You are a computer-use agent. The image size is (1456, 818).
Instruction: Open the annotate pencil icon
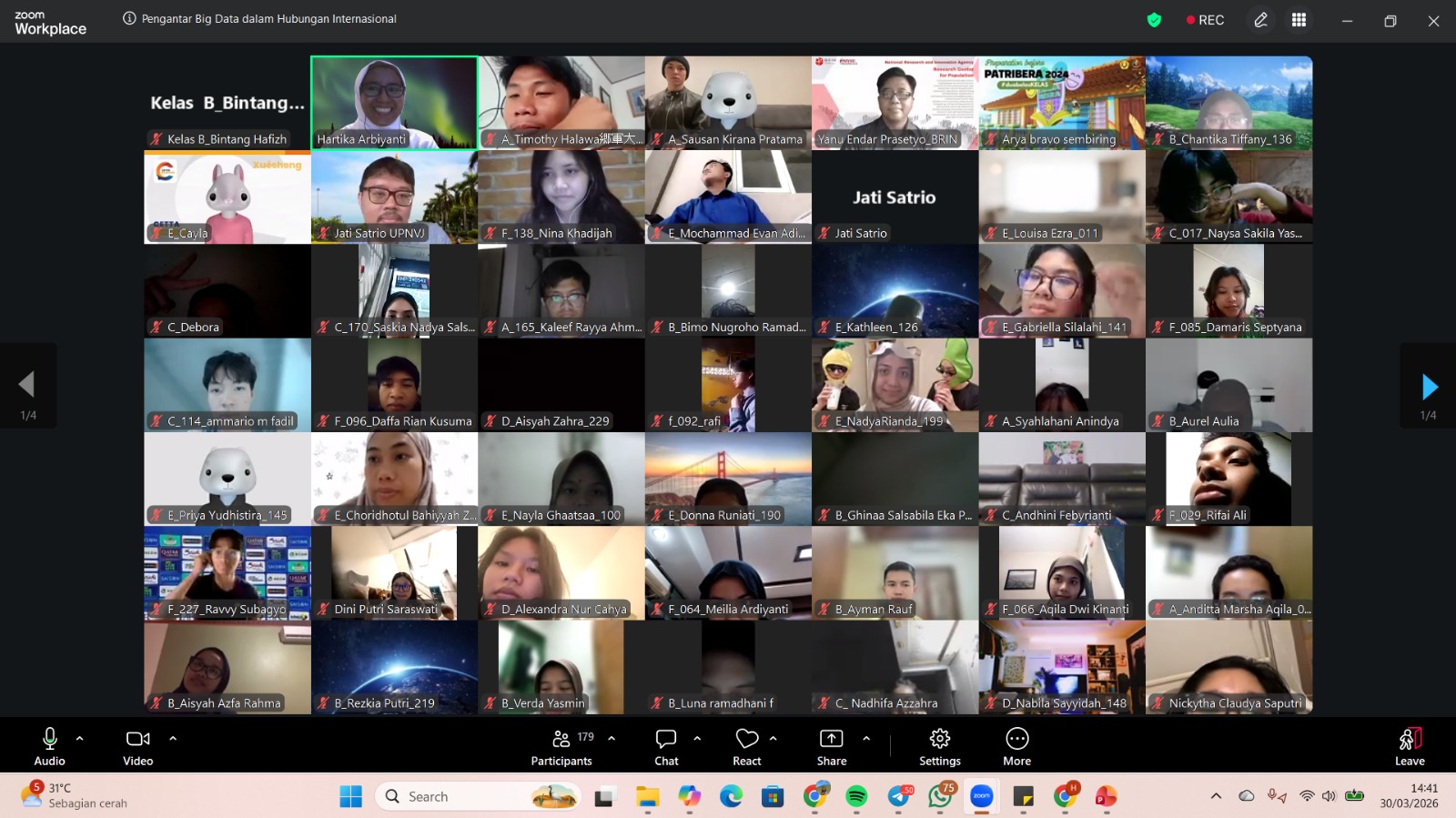pyautogui.click(x=1260, y=20)
